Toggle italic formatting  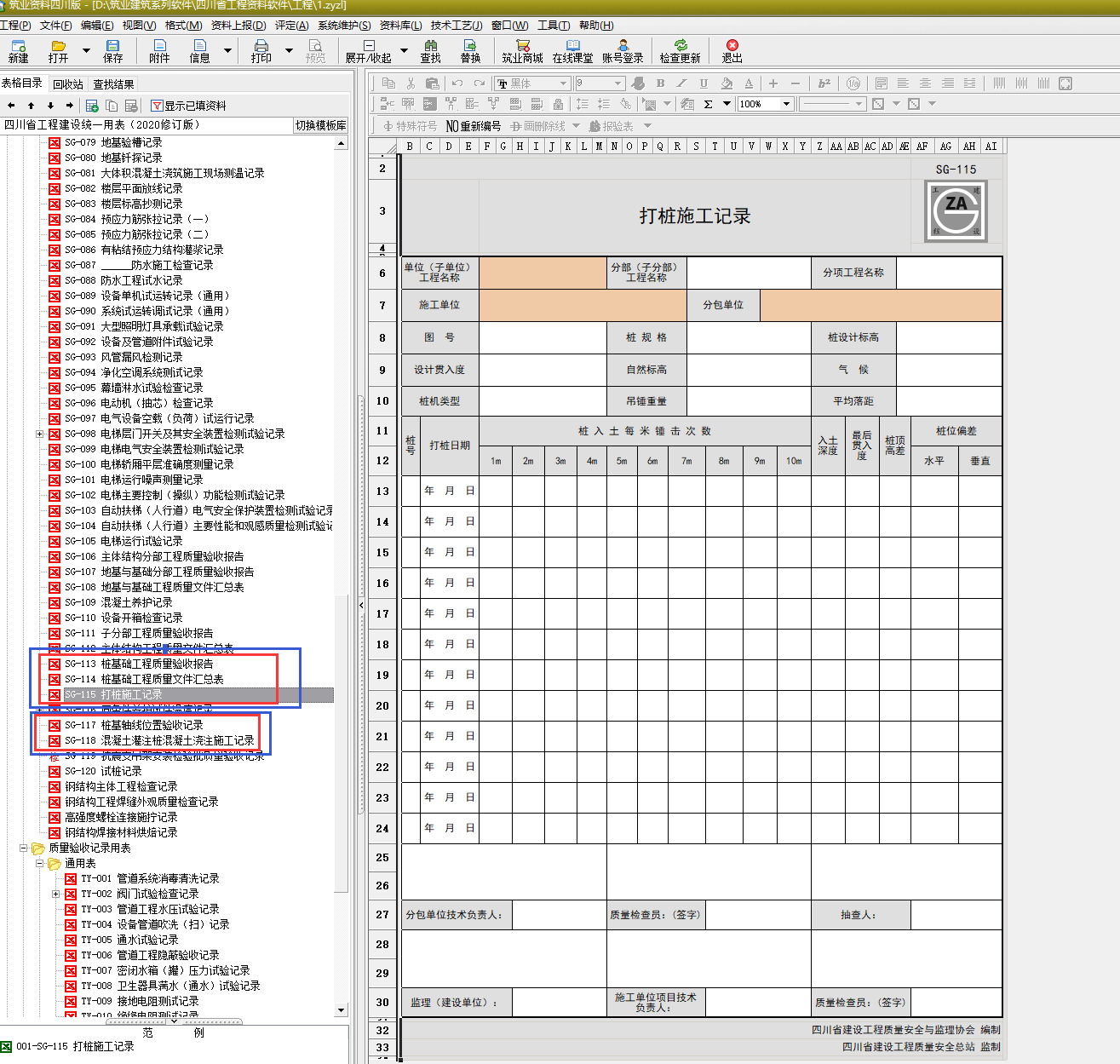click(x=681, y=83)
